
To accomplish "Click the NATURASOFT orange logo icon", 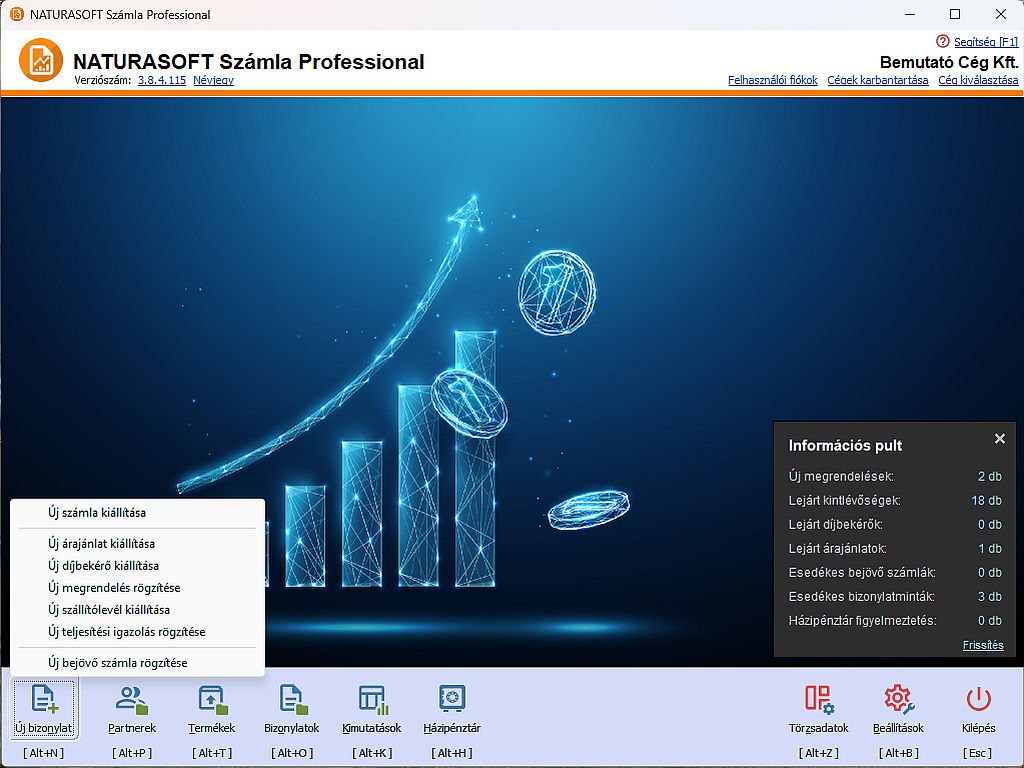I will 41,61.
